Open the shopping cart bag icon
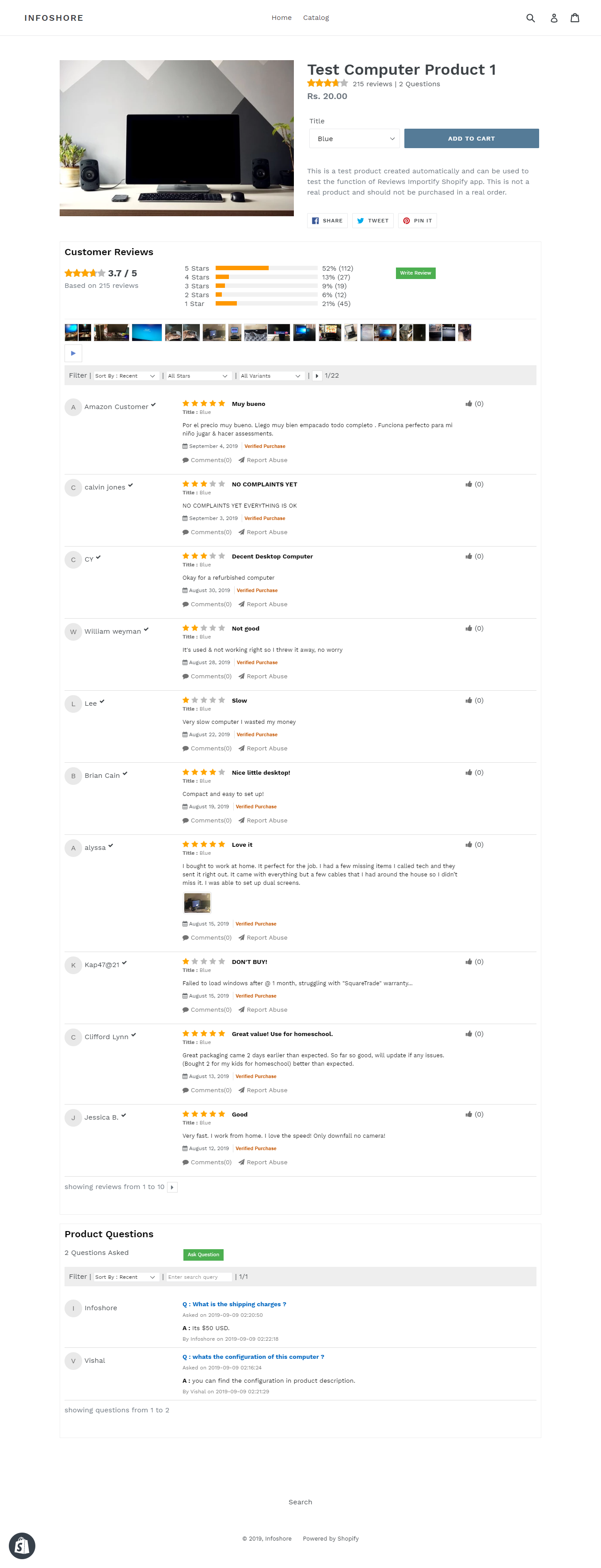The image size is (601, 1568). click(575, 18)
